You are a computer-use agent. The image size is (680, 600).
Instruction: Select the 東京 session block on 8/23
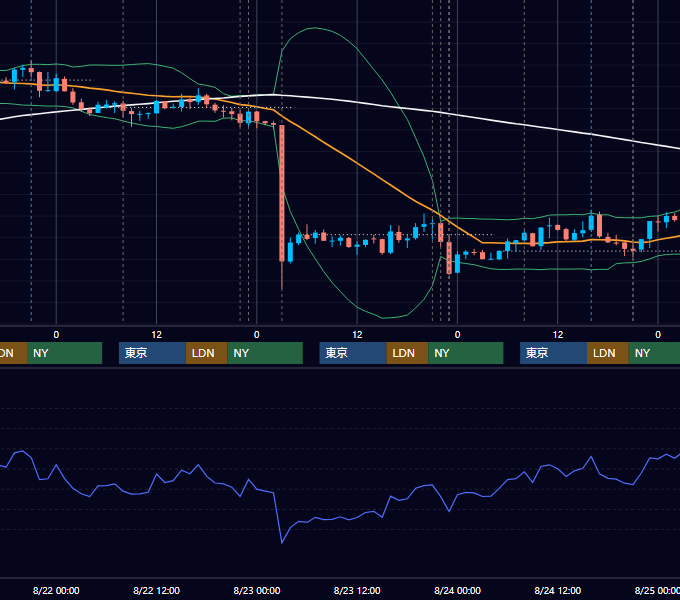click(x=353, y=353)
